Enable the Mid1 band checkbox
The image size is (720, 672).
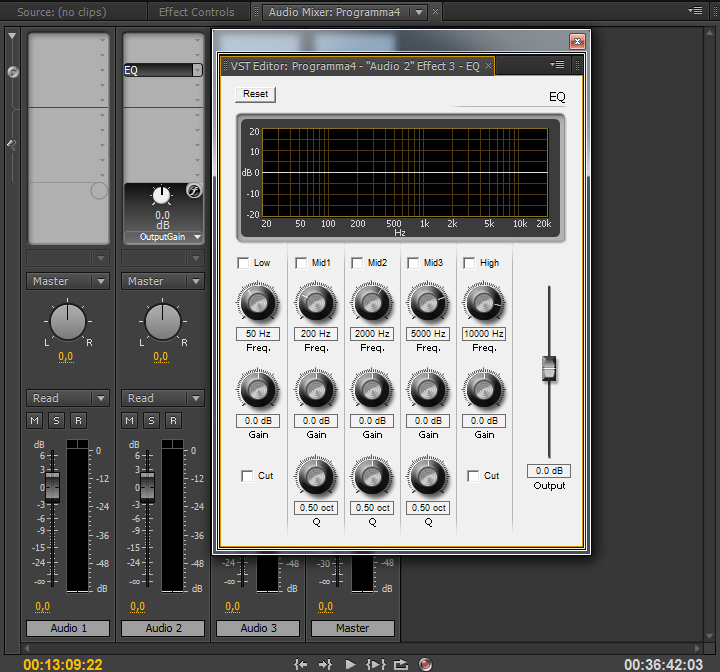click(x=301, y=263)
